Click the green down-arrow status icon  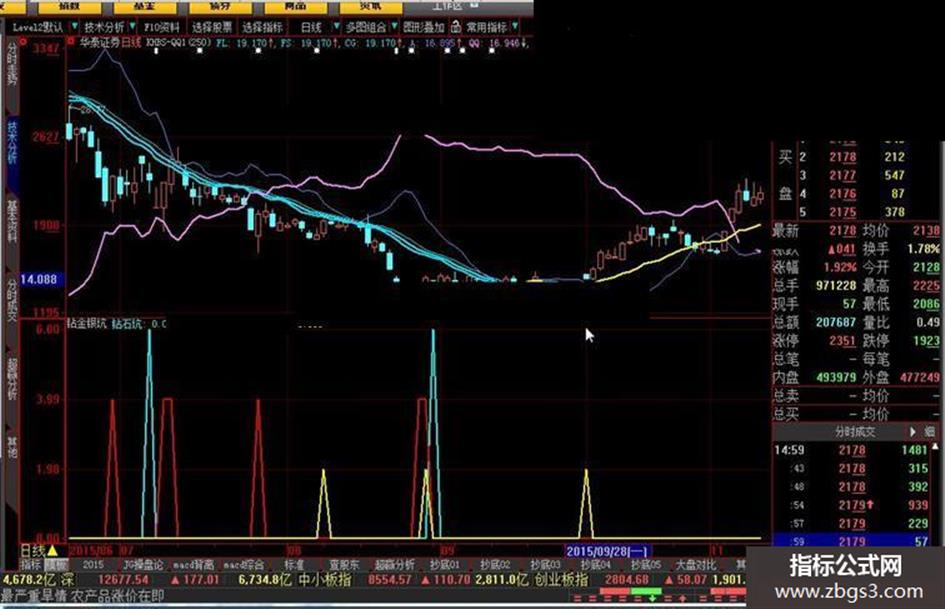[651, 598]
